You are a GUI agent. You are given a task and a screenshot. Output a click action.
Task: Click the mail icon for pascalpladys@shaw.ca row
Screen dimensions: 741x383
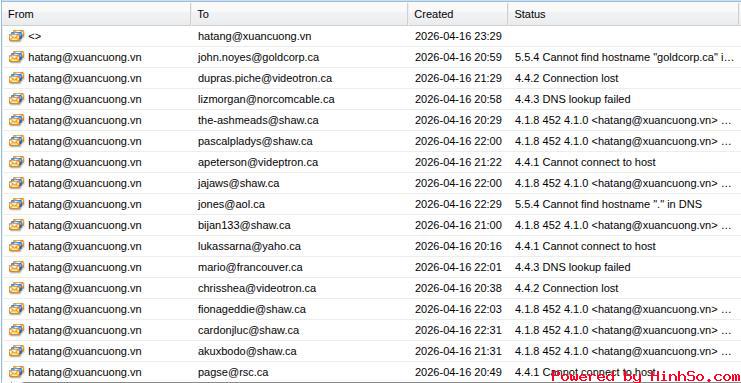(16, 141)
